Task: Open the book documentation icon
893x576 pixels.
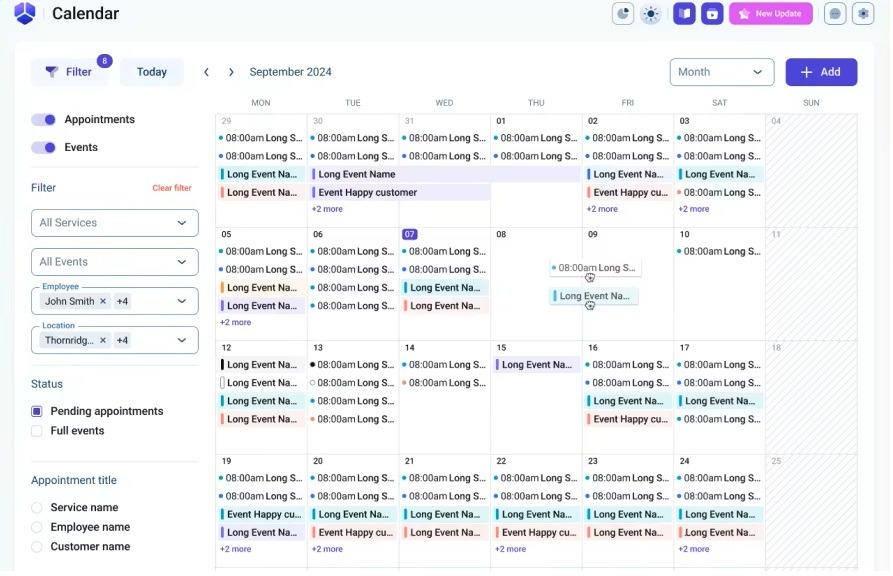Action: [684, 14]
